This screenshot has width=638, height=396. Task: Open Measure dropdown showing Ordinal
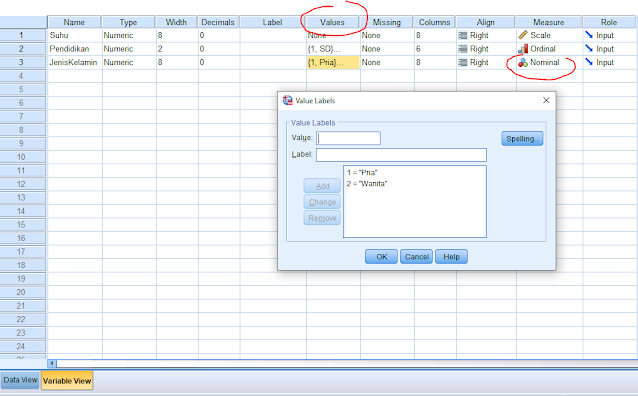pyautogui.click(x=549, y=49)
